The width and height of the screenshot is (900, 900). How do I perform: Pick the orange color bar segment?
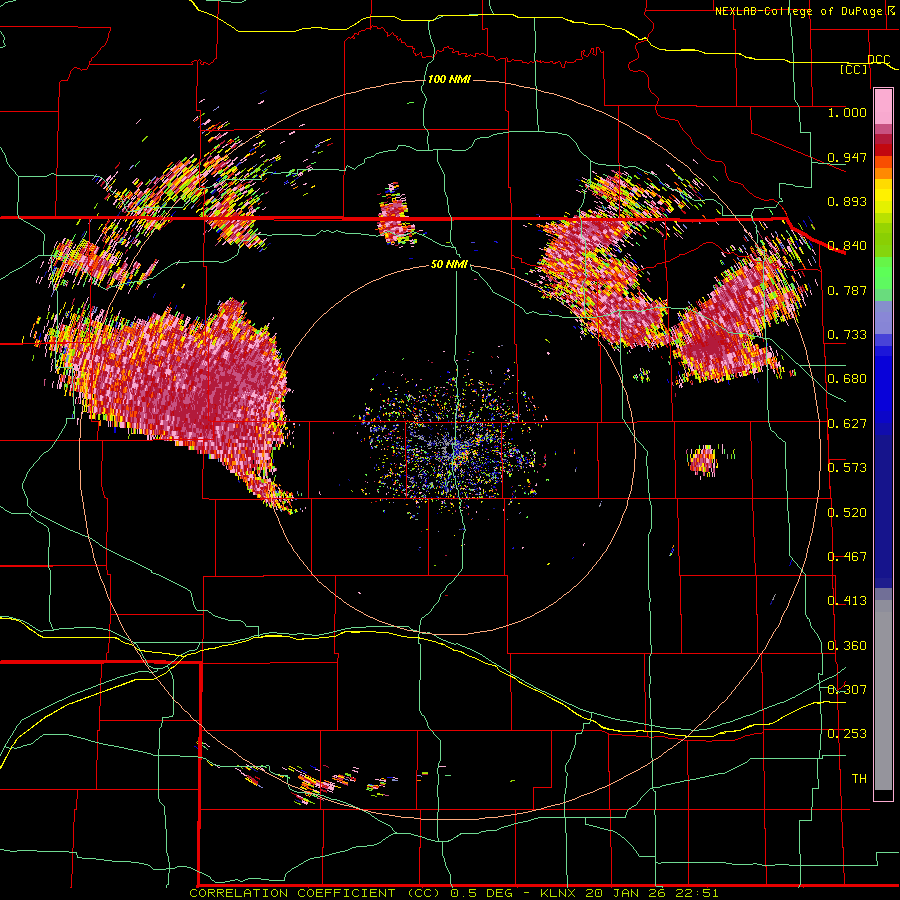[x=883, y=173]
